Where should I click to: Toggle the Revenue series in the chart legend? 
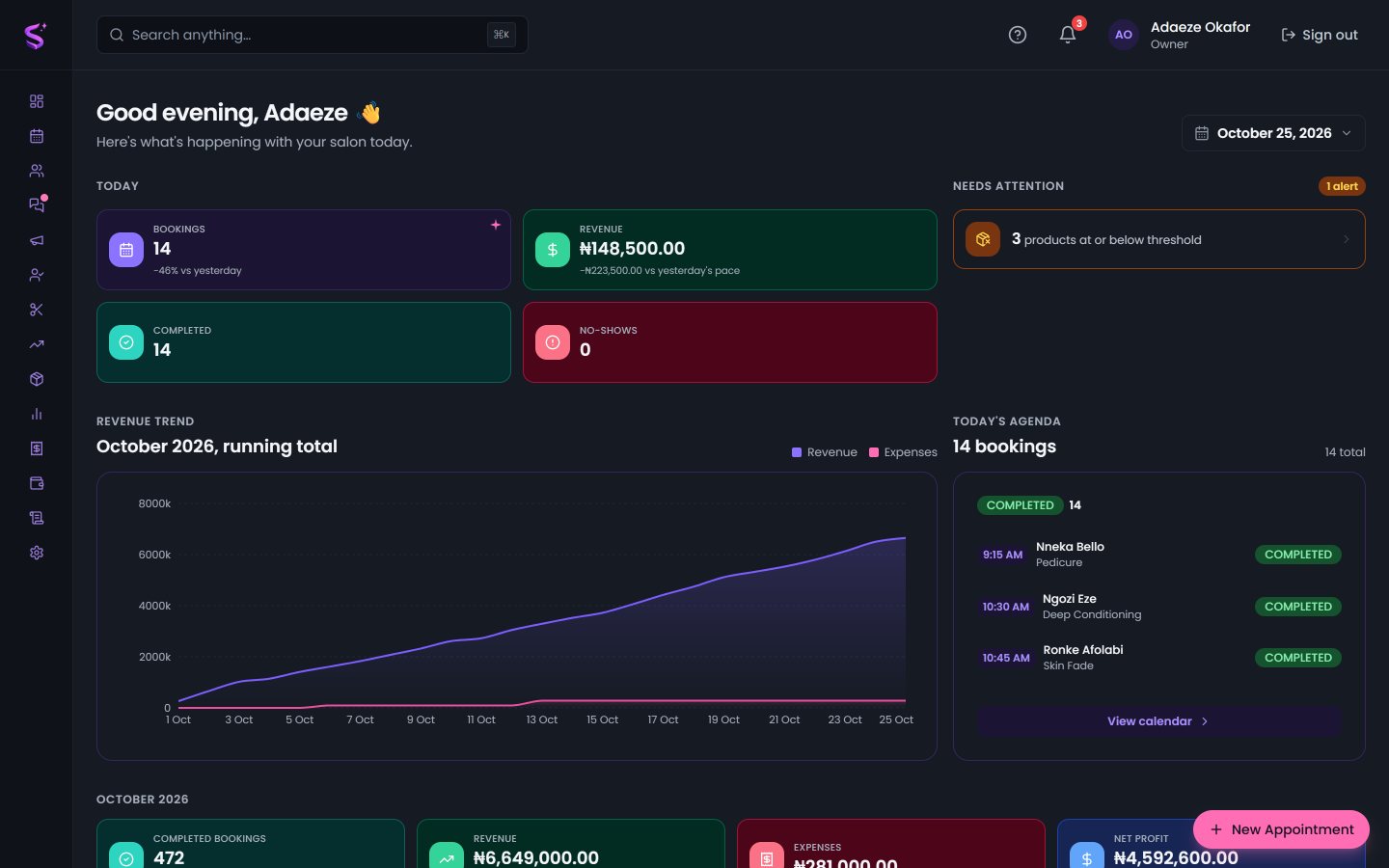tap(825, 452)
